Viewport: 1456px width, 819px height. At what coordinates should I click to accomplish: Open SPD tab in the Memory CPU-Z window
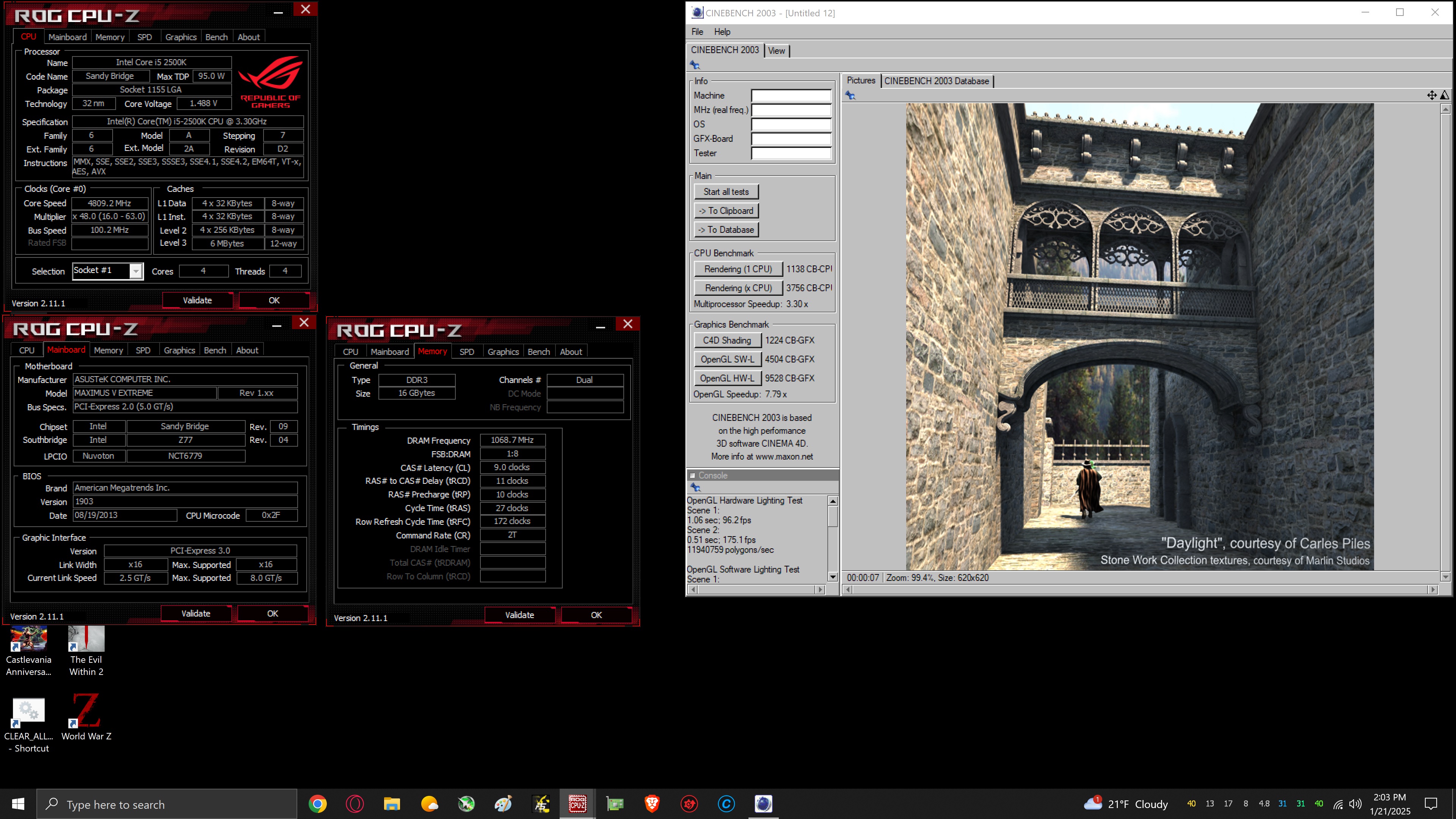(x=466, y=351)
